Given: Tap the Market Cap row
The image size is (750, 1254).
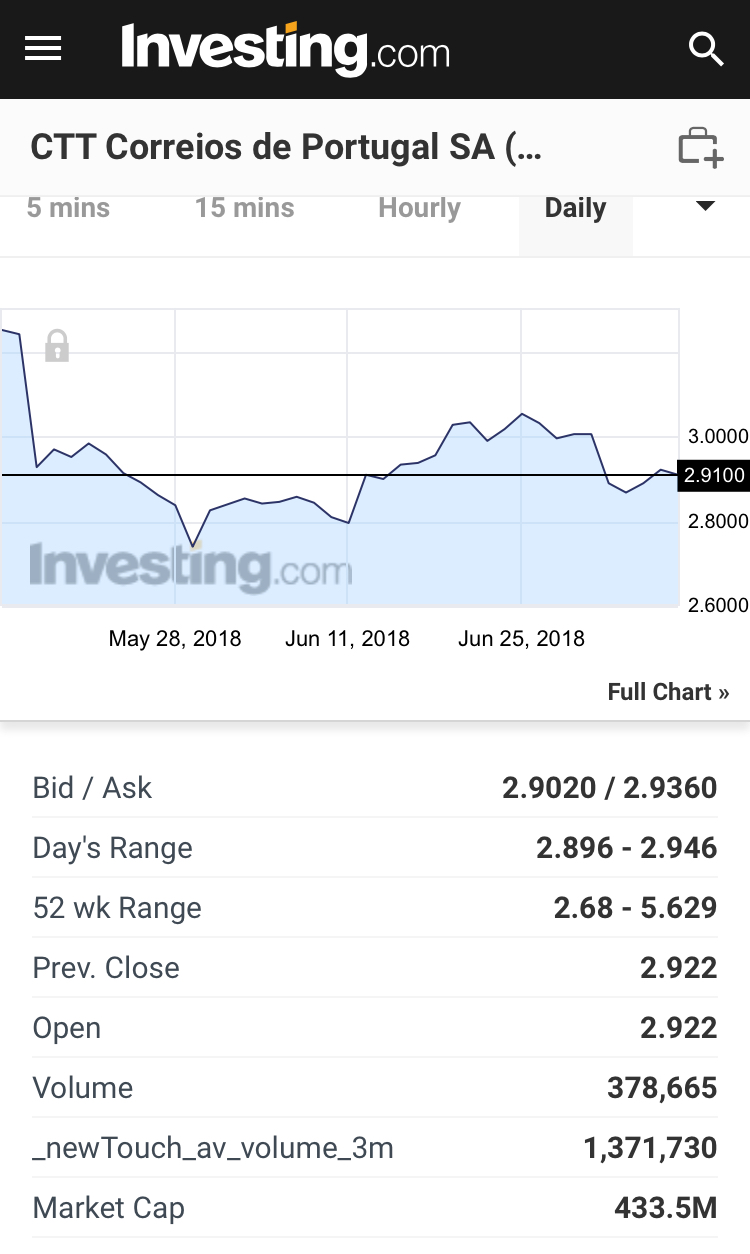Looking at the screenshot, I should pyautogui.click(x=375, y=1208).
